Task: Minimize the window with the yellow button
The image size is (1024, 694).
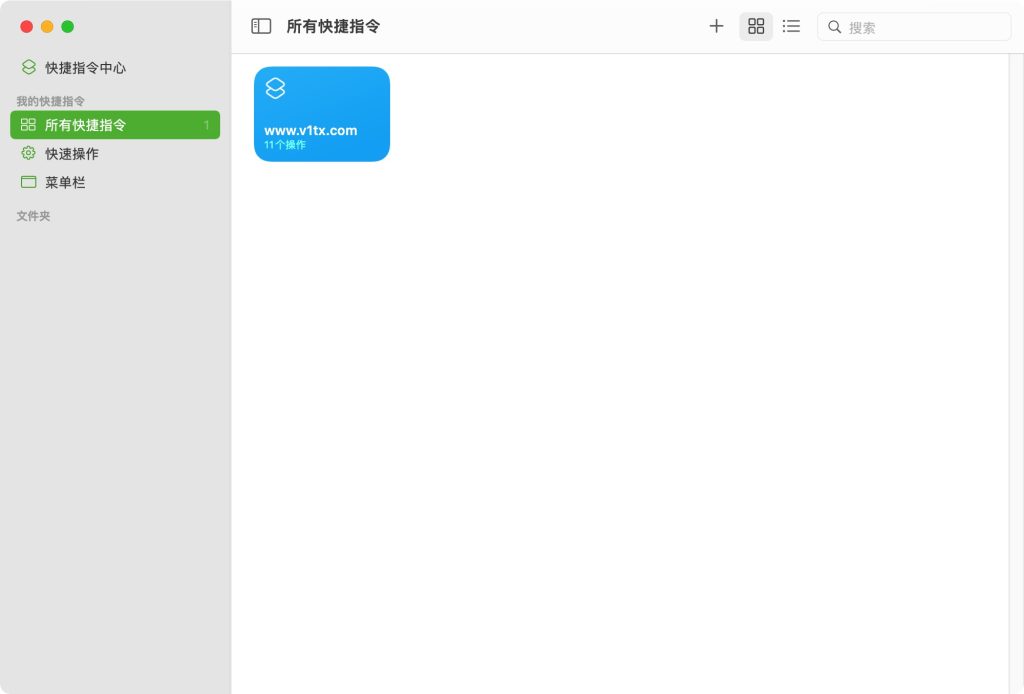Action: tap(47, 27)
